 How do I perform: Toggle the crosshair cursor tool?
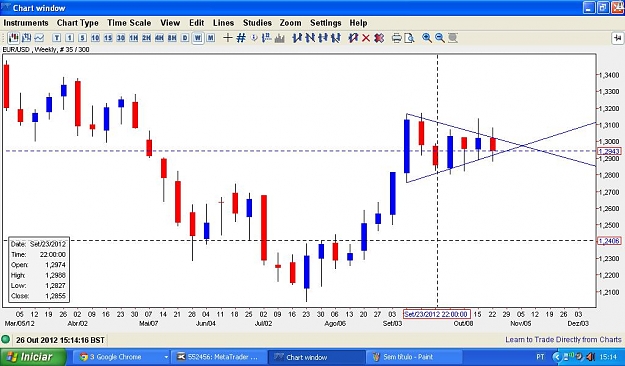click(x=228, y=38)
